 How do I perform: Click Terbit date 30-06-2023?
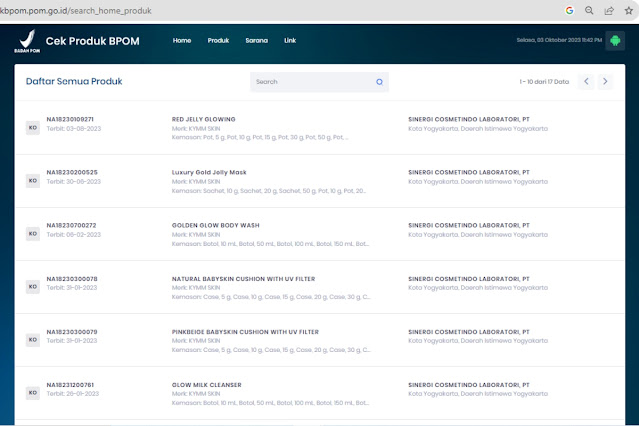click(74, 182)
